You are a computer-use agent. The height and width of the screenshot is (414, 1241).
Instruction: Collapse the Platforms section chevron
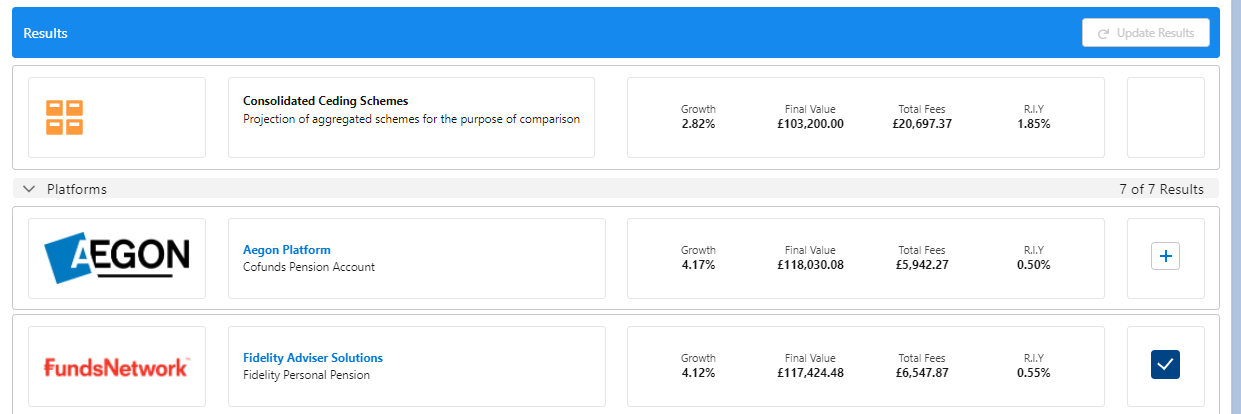[28, 189]
